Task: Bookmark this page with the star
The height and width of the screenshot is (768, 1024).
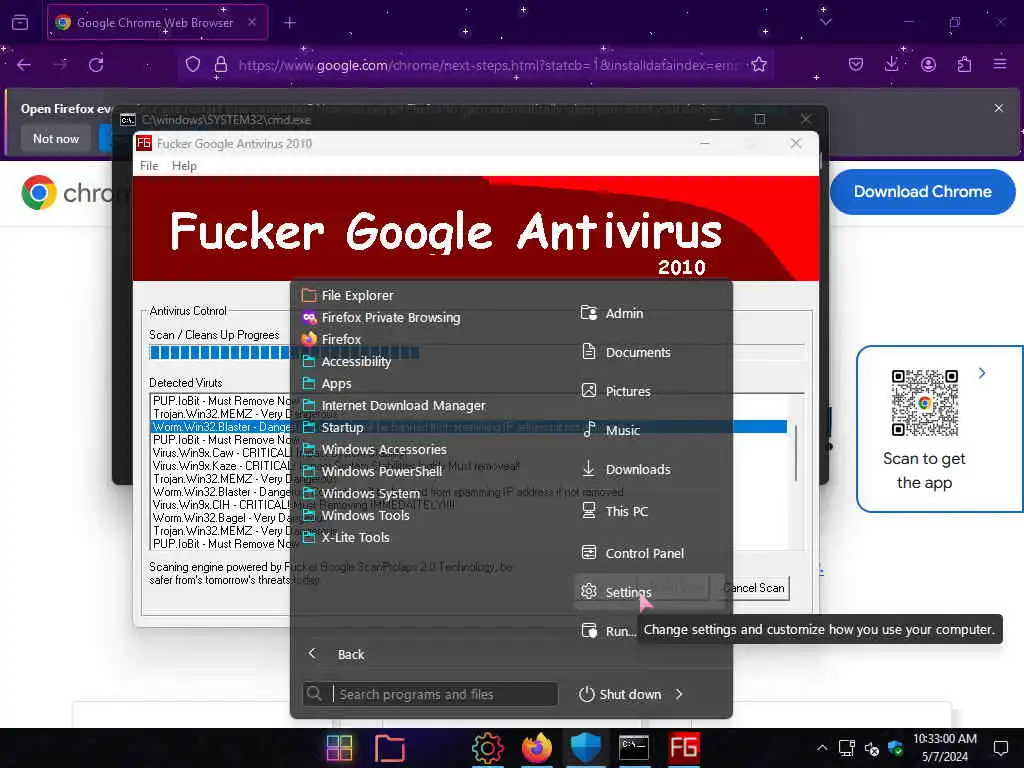Action: point(759,65)
